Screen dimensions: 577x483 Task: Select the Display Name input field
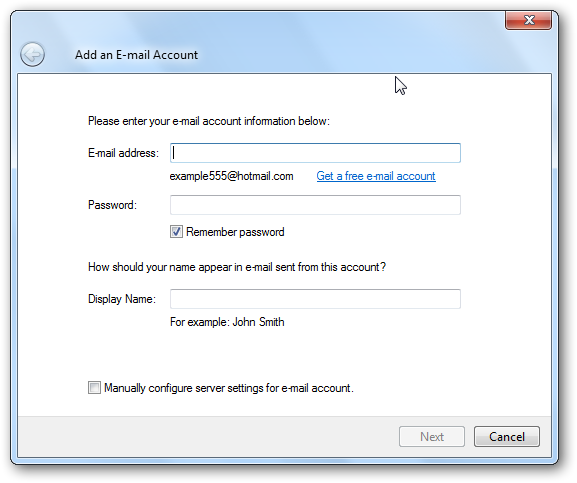click(315, 299)
